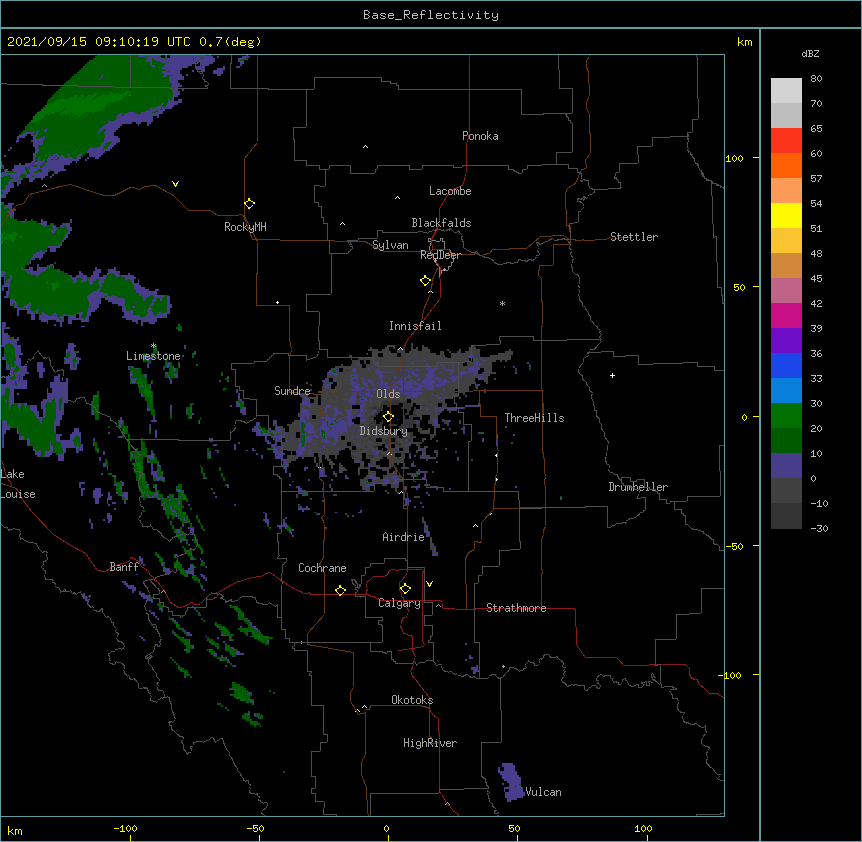This screenshot has width=862, height=842.
Task: Click the white plus marker north of Drumheller
Action: 612,375
